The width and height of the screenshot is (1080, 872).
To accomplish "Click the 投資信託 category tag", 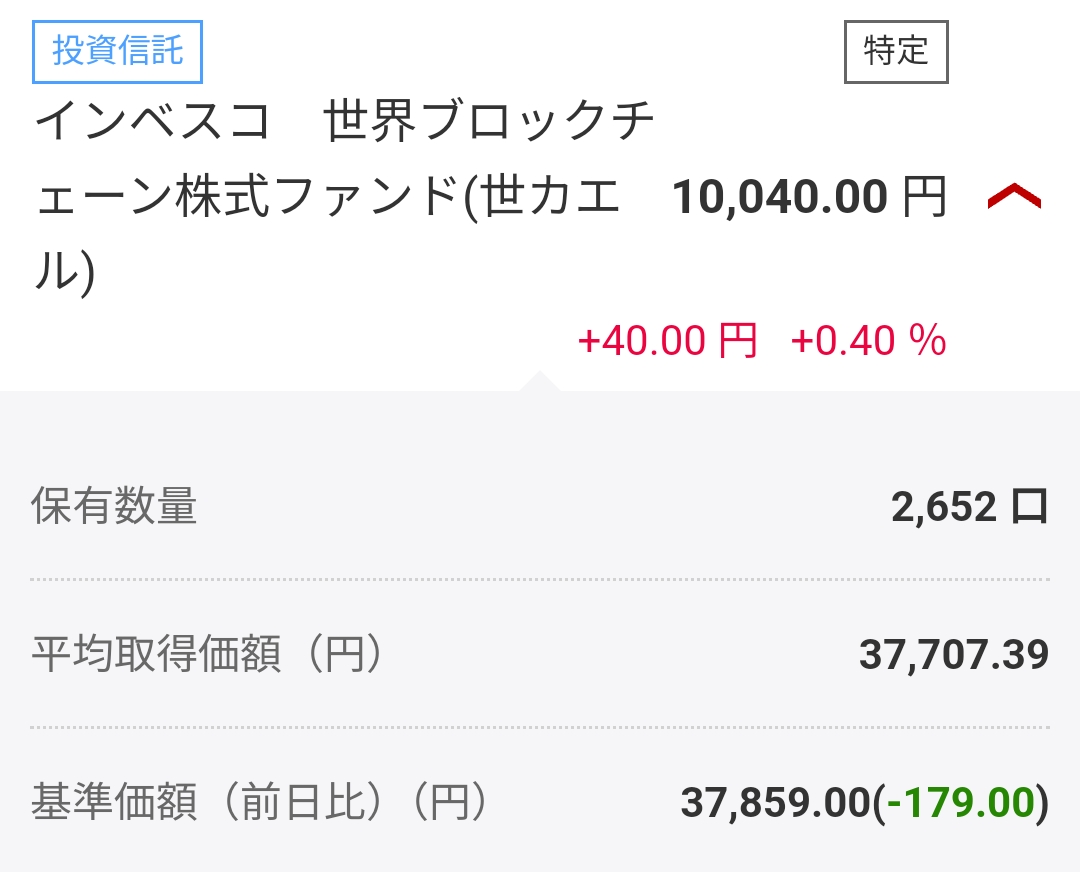I will coord(117,52).
